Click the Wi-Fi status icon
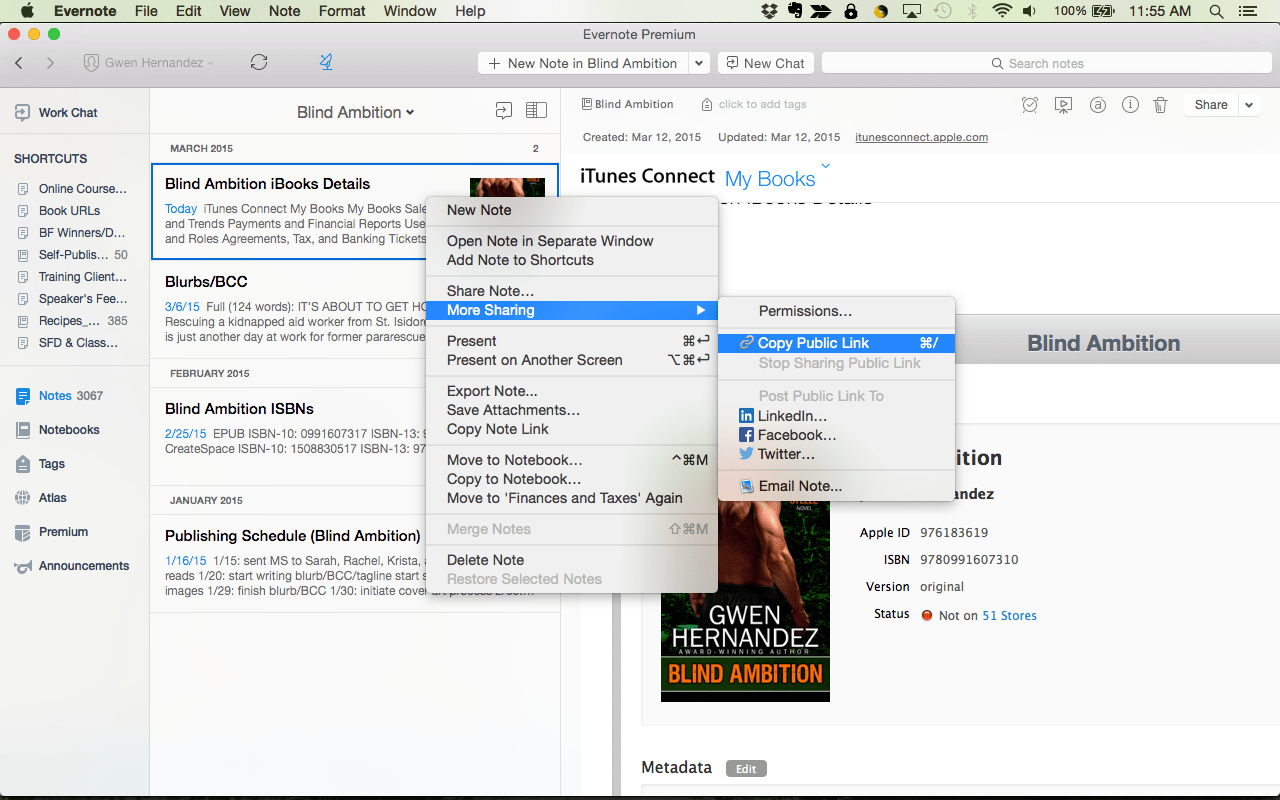1280x800 pixels. point(1002,11)
